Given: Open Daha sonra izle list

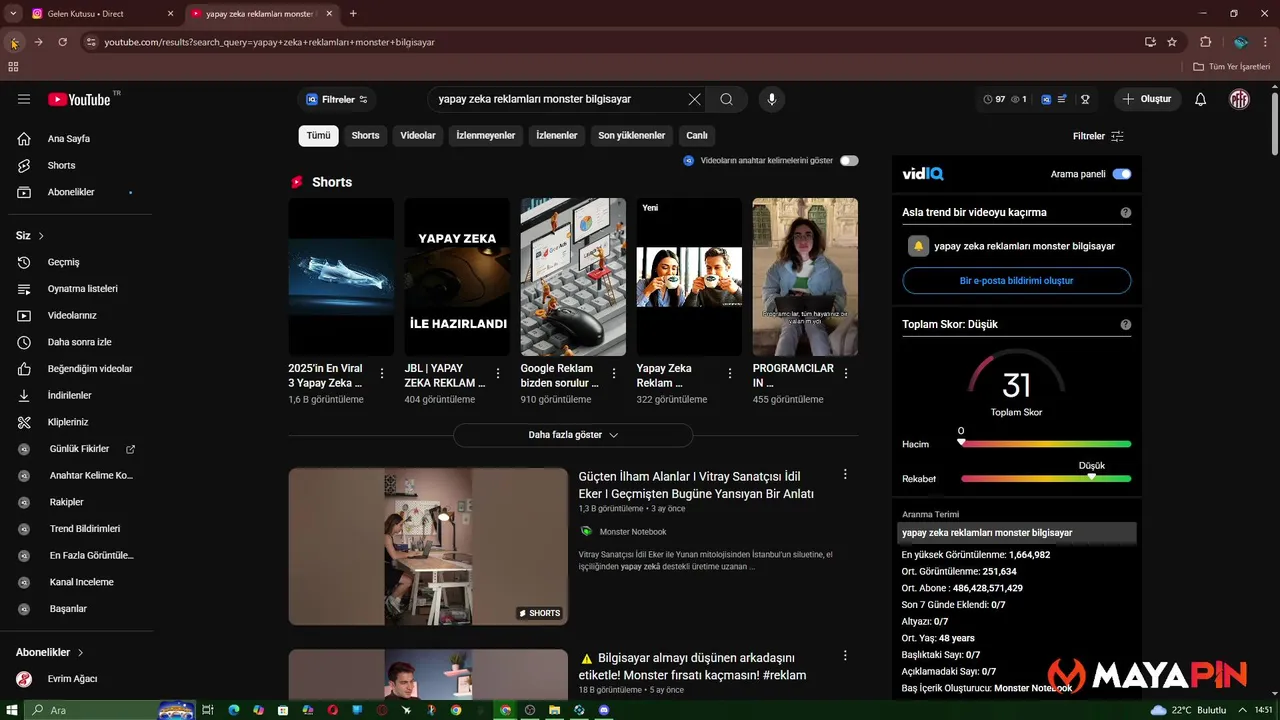Looking at the screenshot, I should (80, 342).
